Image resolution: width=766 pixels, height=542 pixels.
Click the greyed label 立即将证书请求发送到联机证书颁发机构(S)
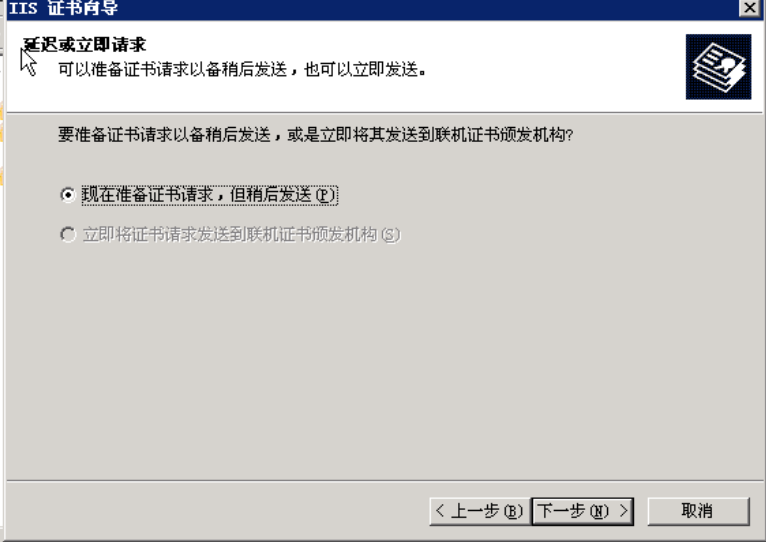[241, 235]
